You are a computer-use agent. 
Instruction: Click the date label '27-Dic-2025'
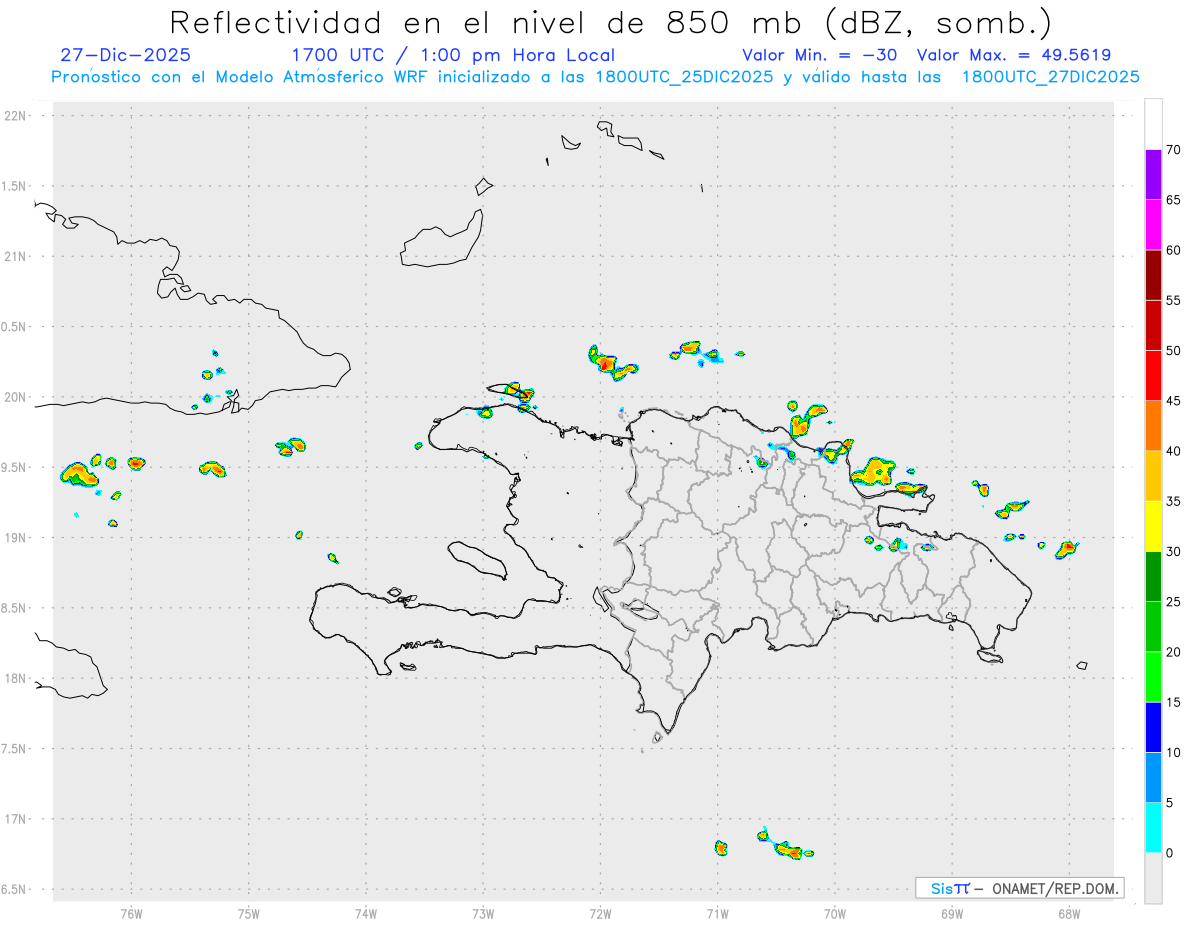(125, 55)
